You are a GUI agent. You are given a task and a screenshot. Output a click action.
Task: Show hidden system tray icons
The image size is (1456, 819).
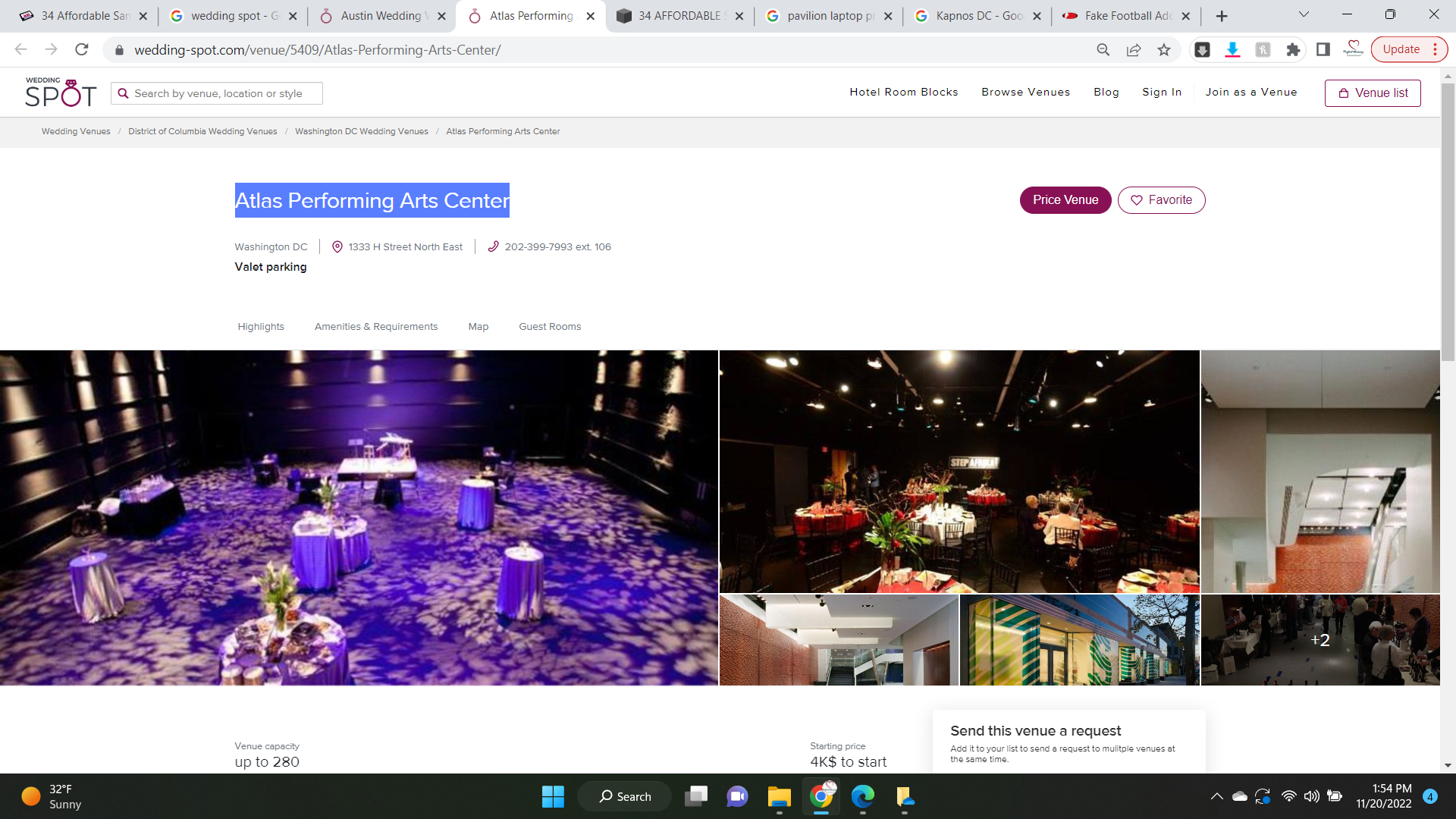(x=1216, y=796)
